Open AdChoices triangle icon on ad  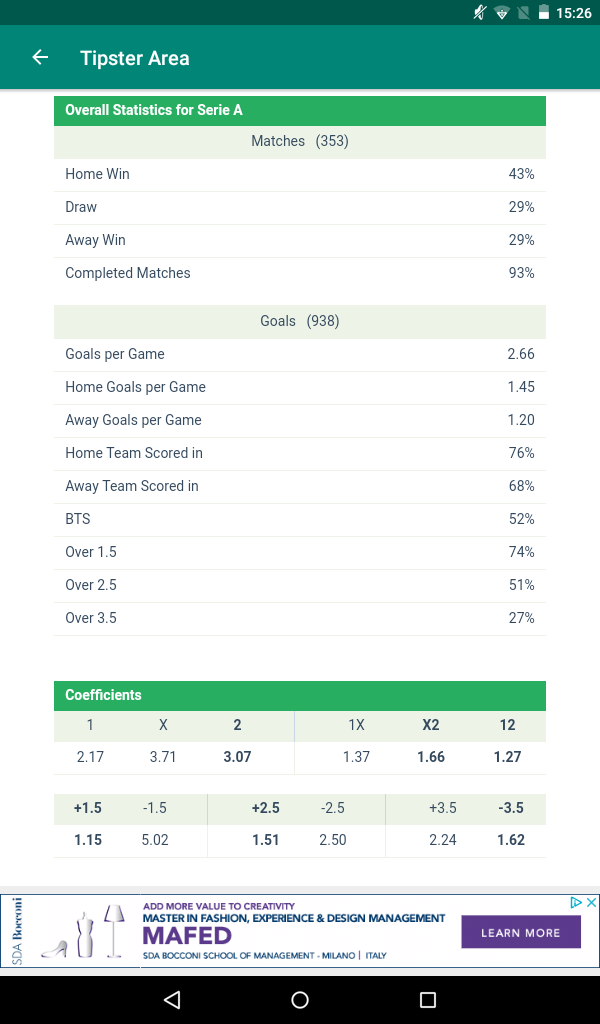(576, 903)
